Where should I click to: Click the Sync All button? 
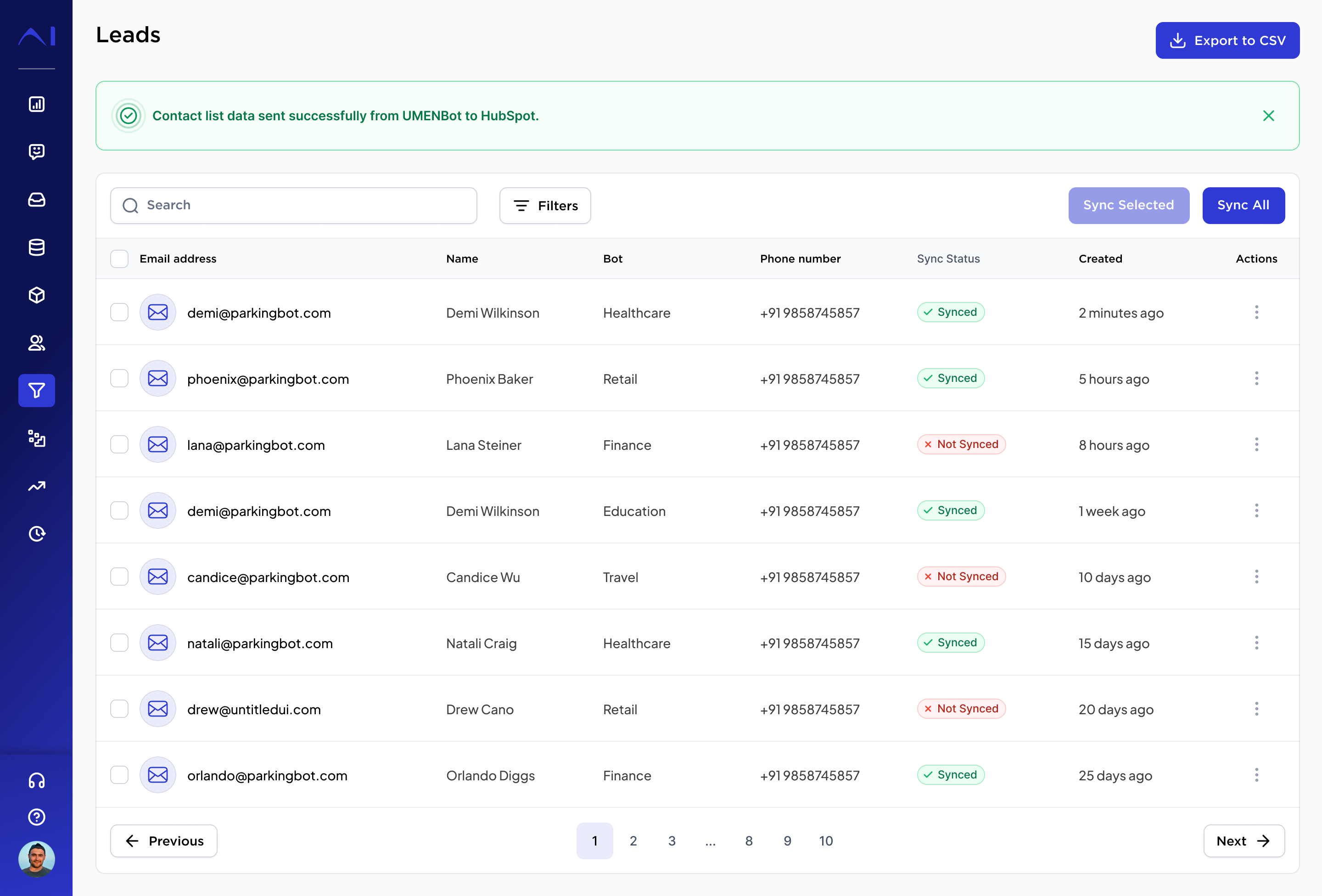pyautogui.click(x=1244, y=205)
